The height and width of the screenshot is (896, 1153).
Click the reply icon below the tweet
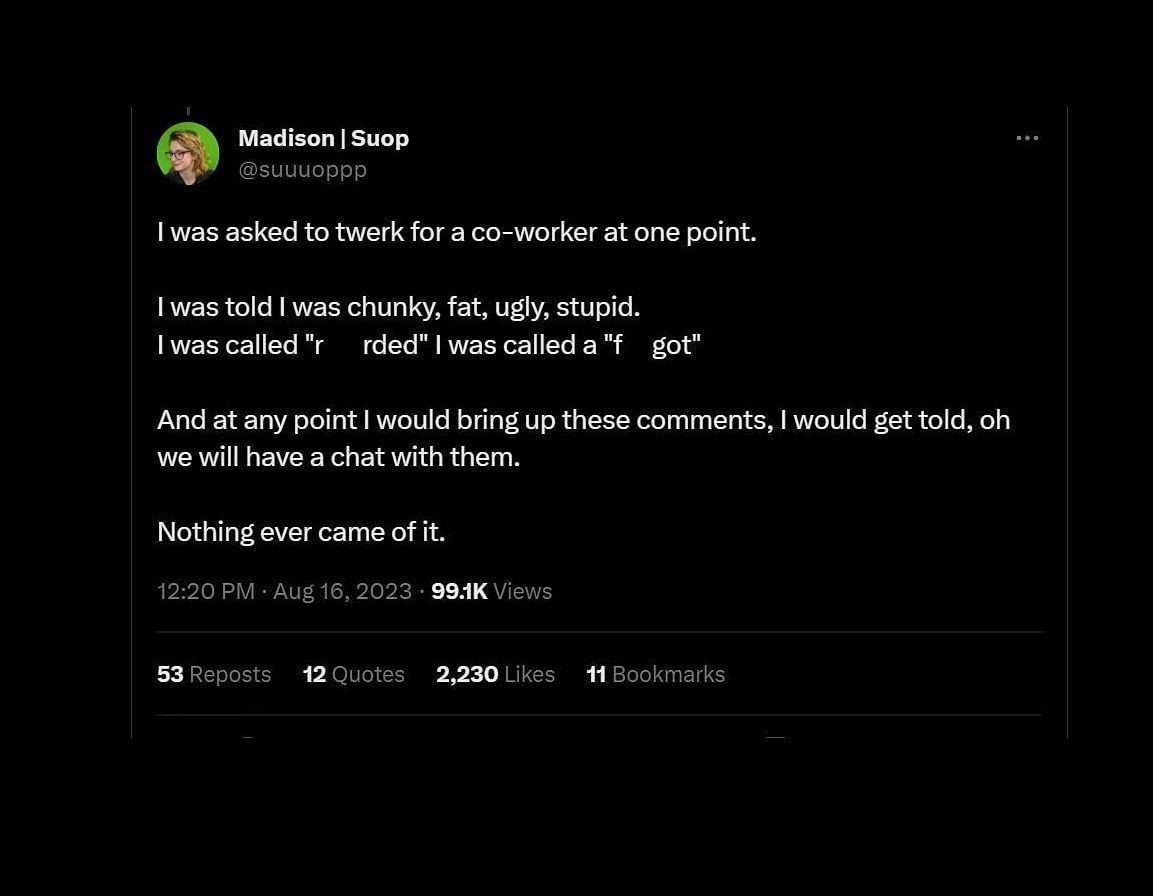pos(246,741)
